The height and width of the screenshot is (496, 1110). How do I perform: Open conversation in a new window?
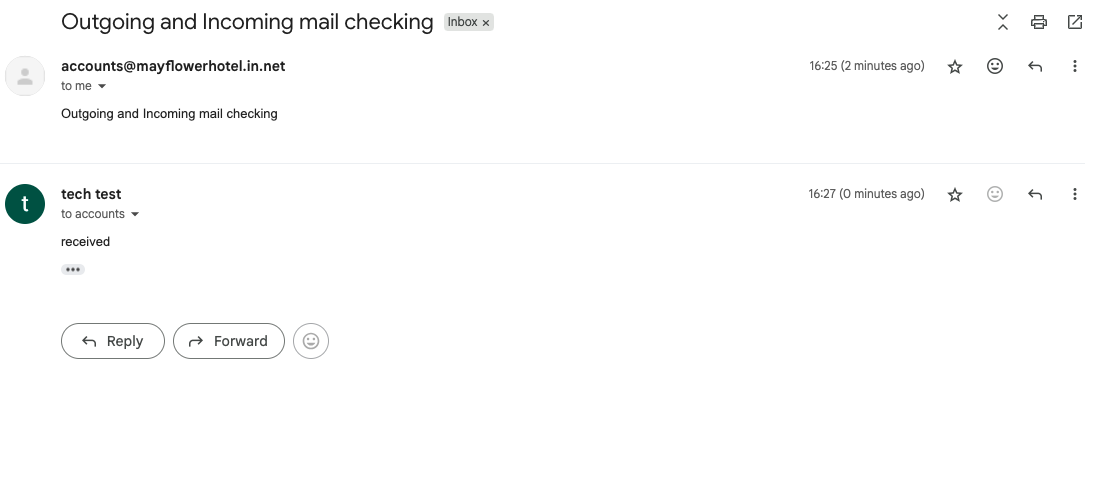click(x=1075, y=22)
